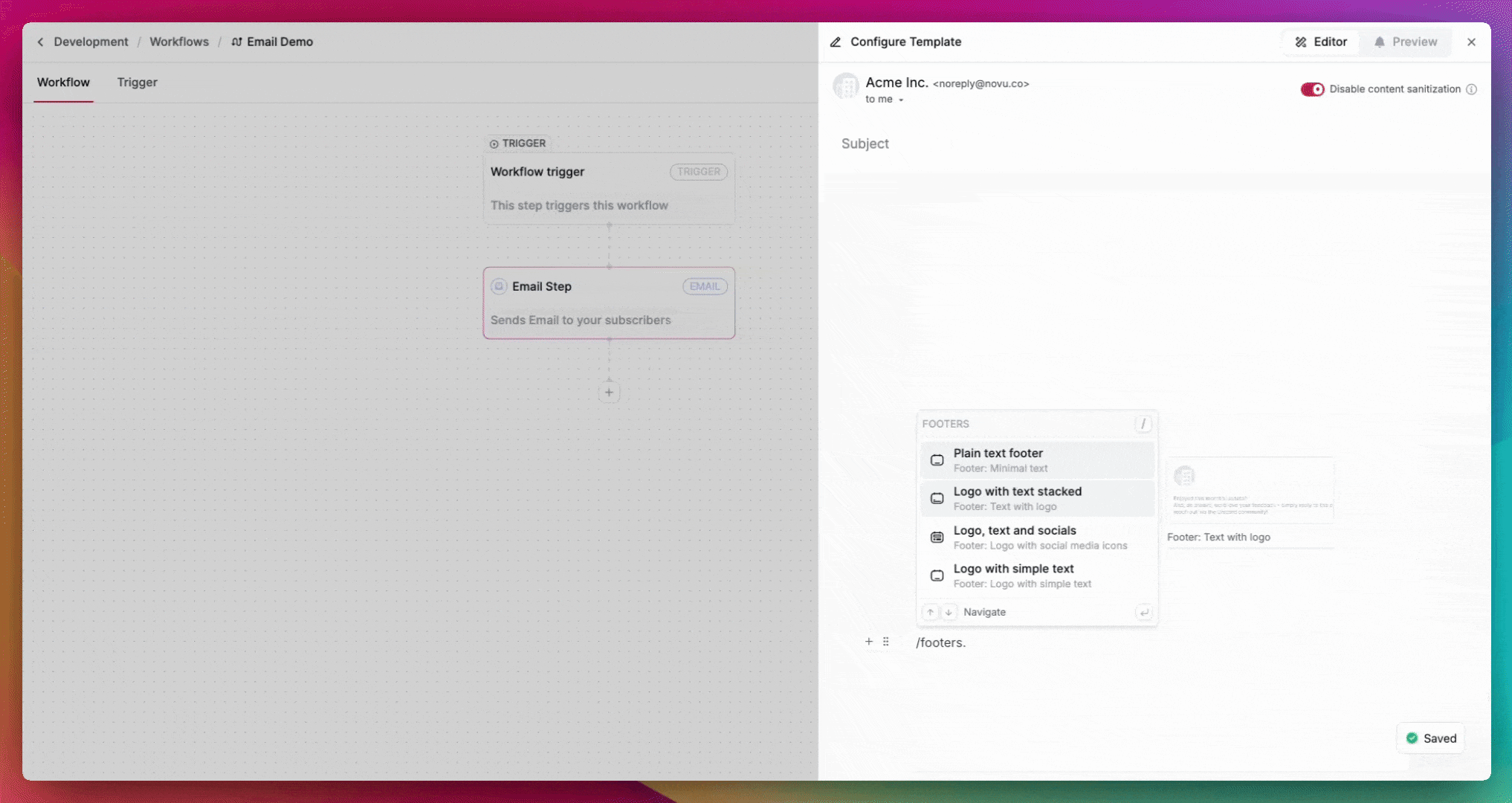Click the slash icon in Footers header
Image resolution: width=1512 pixels, height=803 pixels.
1143,424
